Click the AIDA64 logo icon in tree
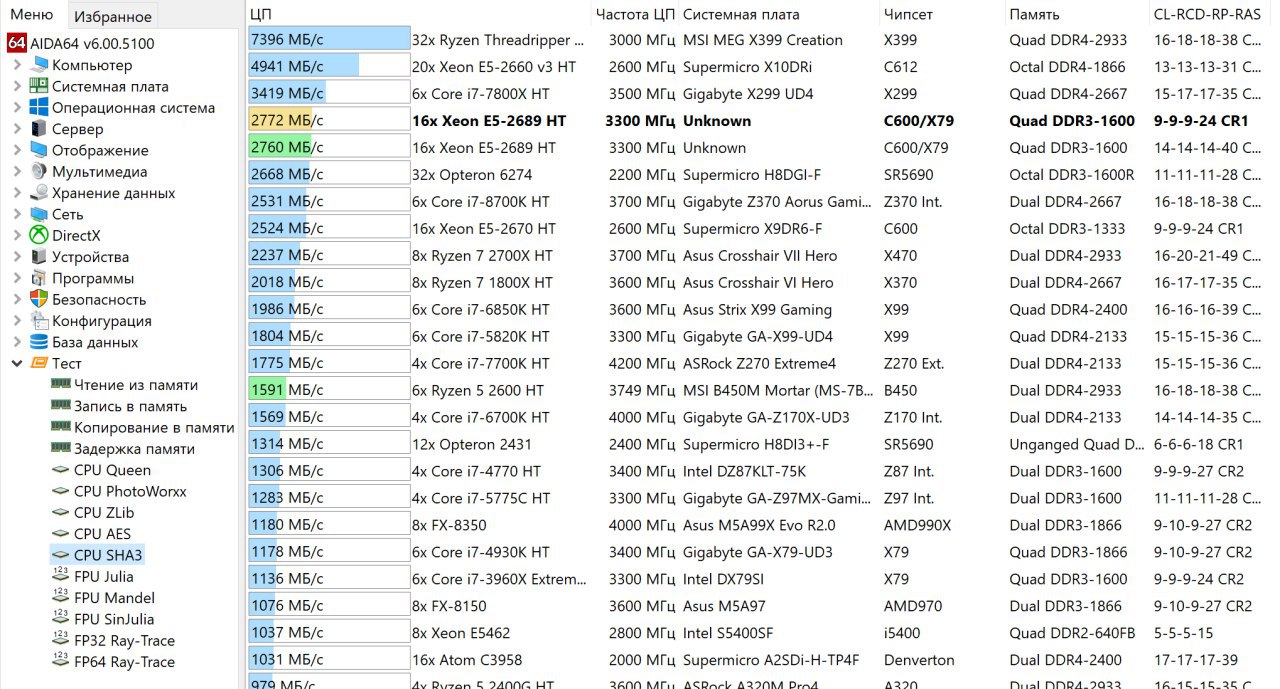This screenshot has width=1280, height=689. click(x=16, y=43)
